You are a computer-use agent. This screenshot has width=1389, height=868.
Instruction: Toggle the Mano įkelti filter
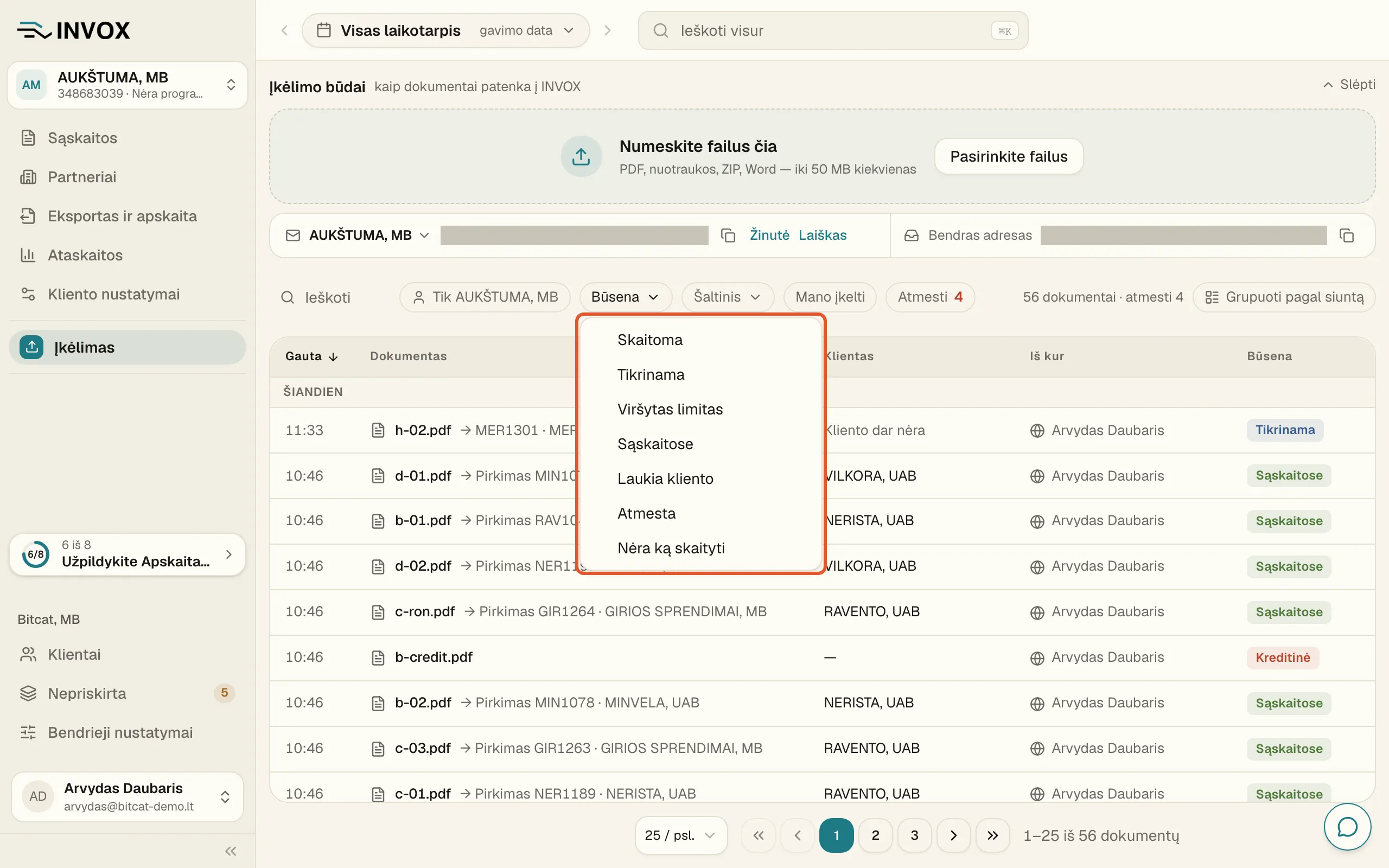(830, 297)
